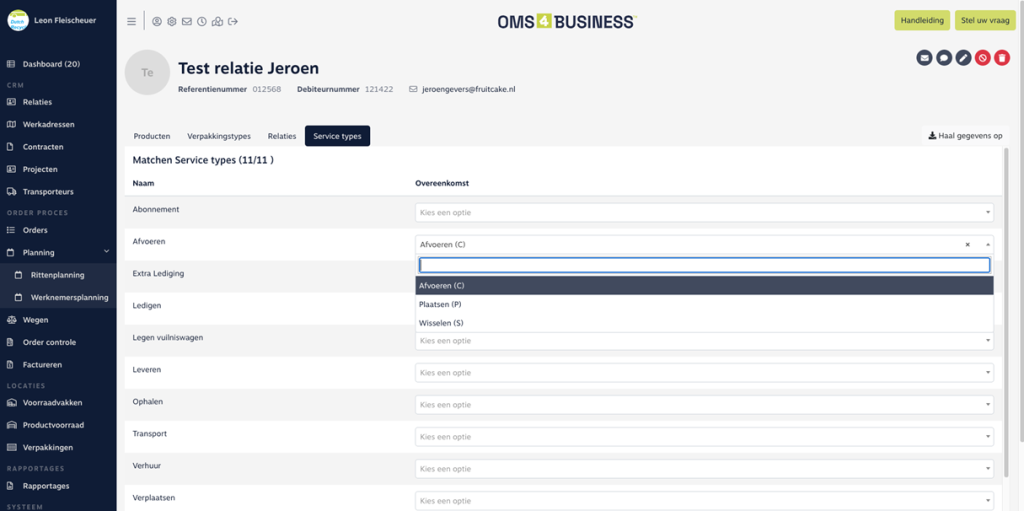Viewport: 1024px width, 511px height.
Task: Open the chat bubble comment button
Action: point(944,58)
